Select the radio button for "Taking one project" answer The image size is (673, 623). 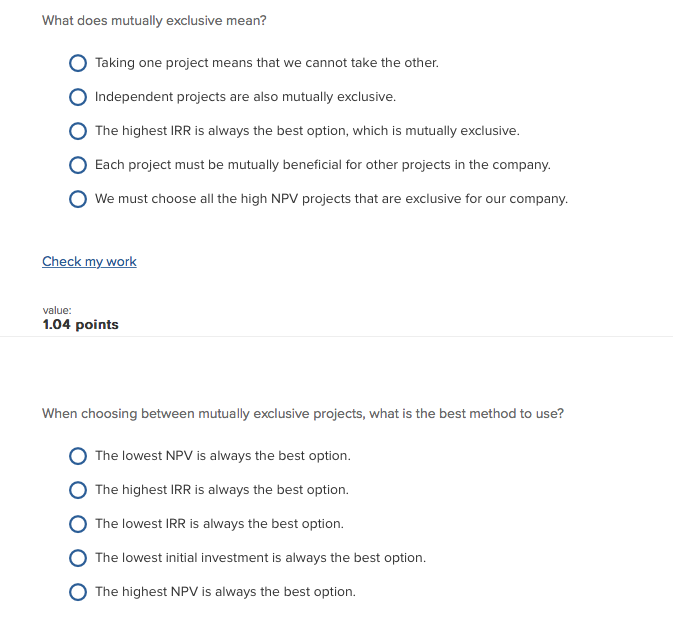tap(78, 63)
